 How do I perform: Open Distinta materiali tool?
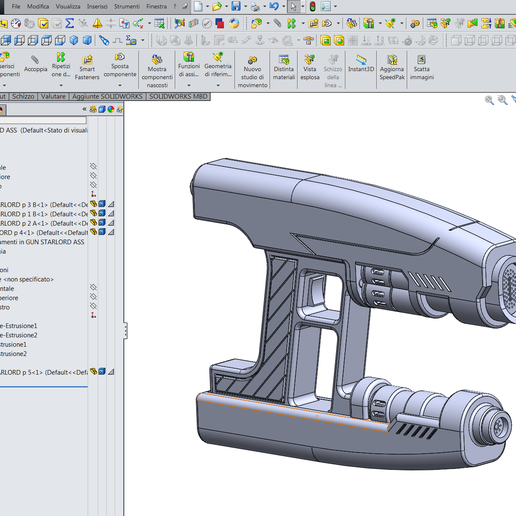click(284, 68)
